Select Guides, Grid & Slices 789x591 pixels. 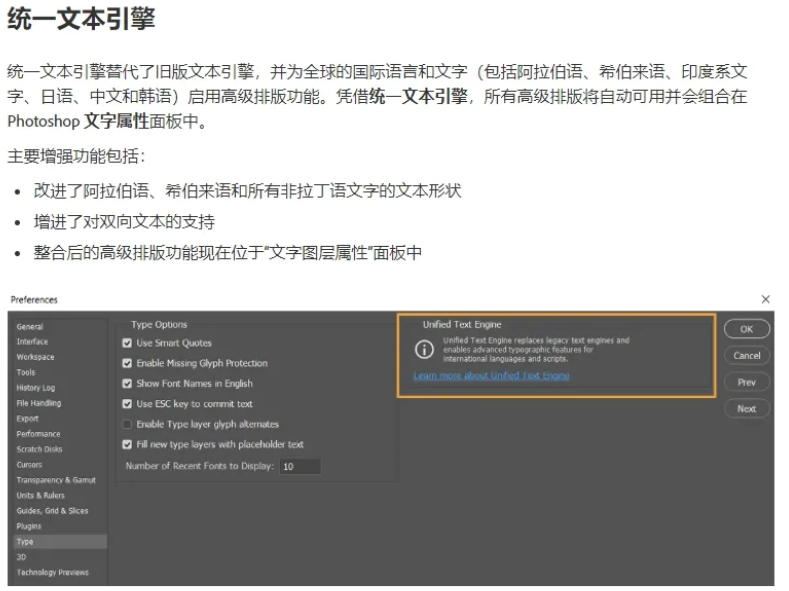[52, 511]
